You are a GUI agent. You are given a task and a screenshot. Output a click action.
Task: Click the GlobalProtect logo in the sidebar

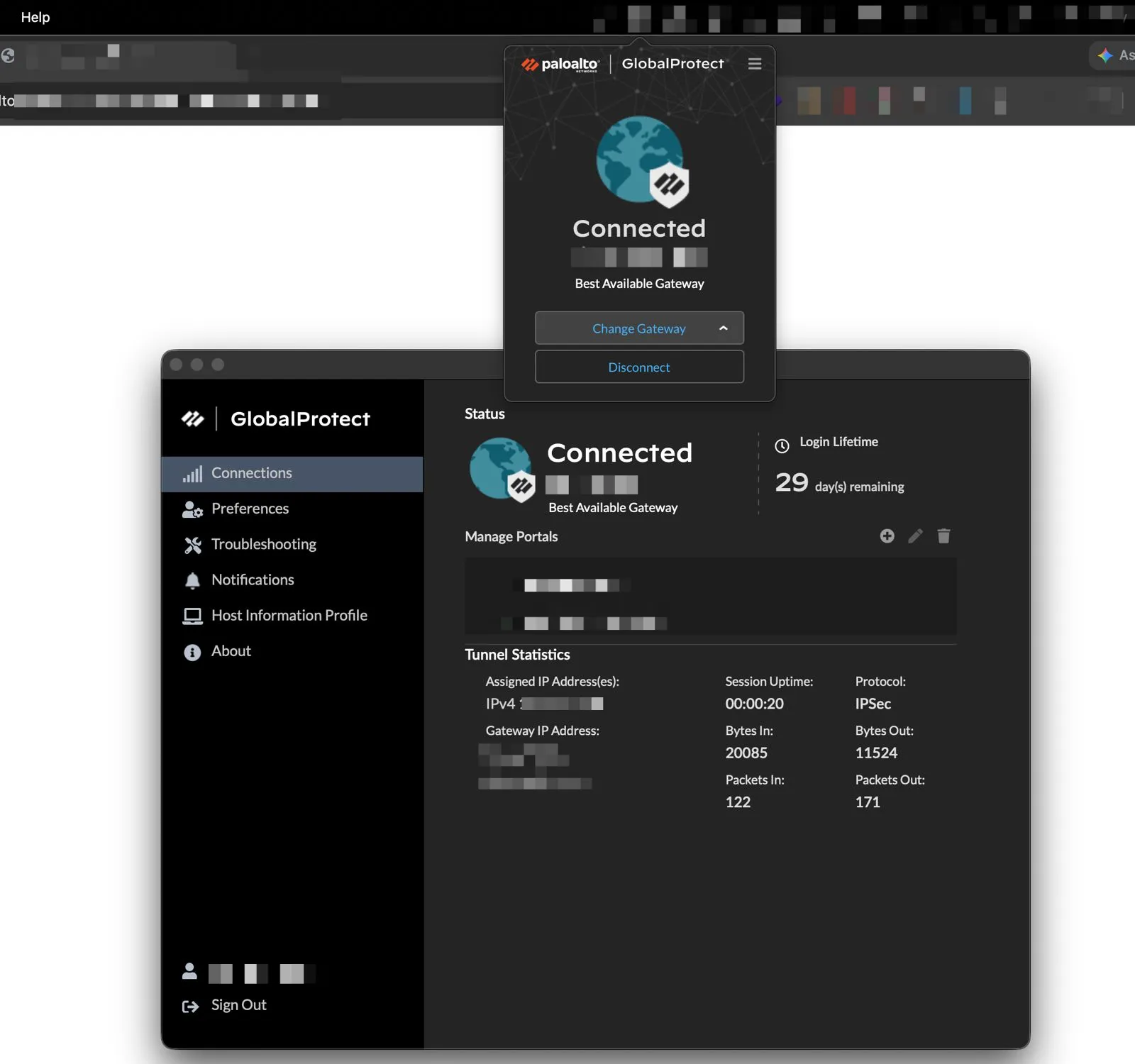[x=192, y=419]
